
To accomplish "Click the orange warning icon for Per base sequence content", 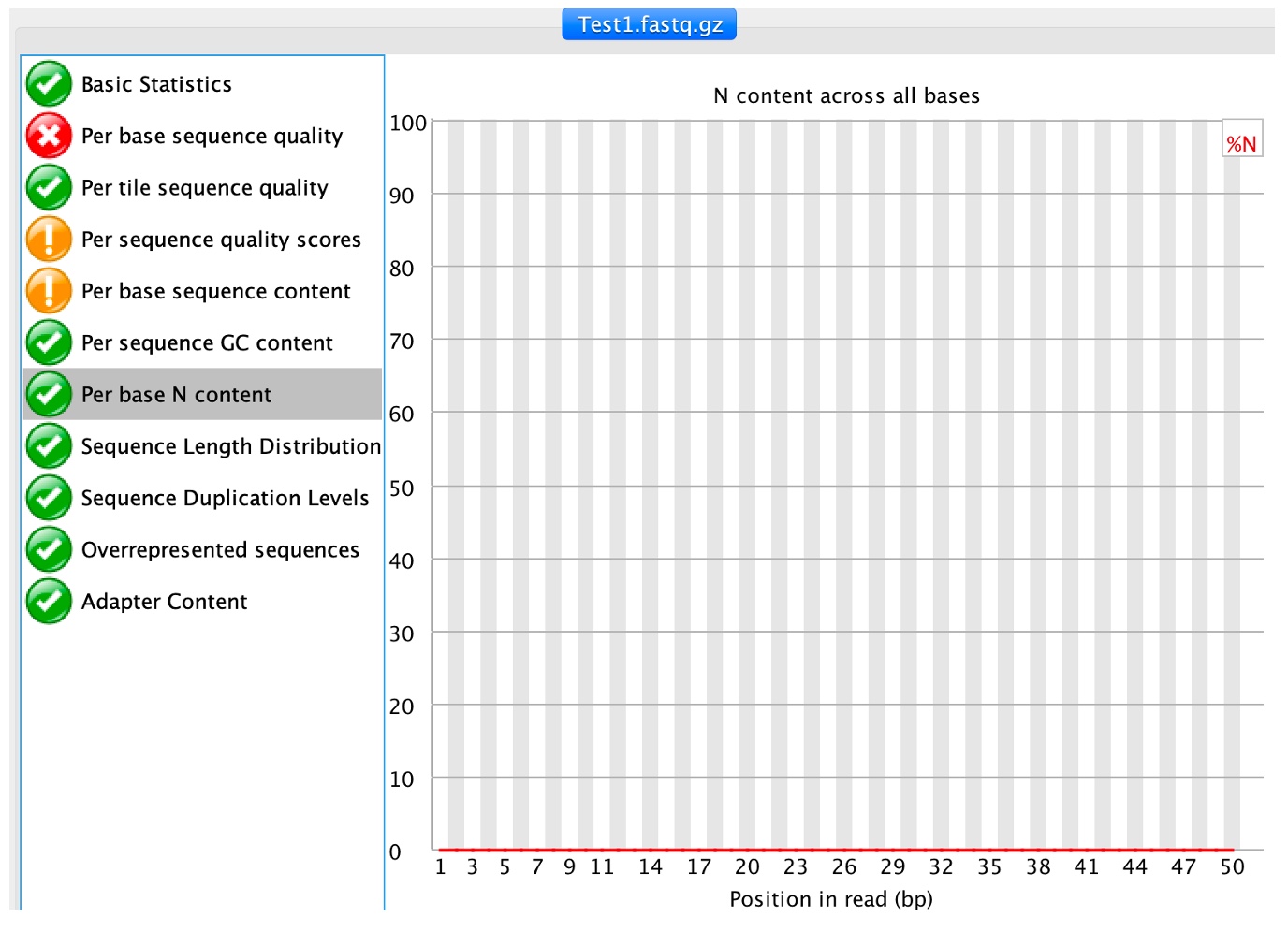I will (49, 291).
